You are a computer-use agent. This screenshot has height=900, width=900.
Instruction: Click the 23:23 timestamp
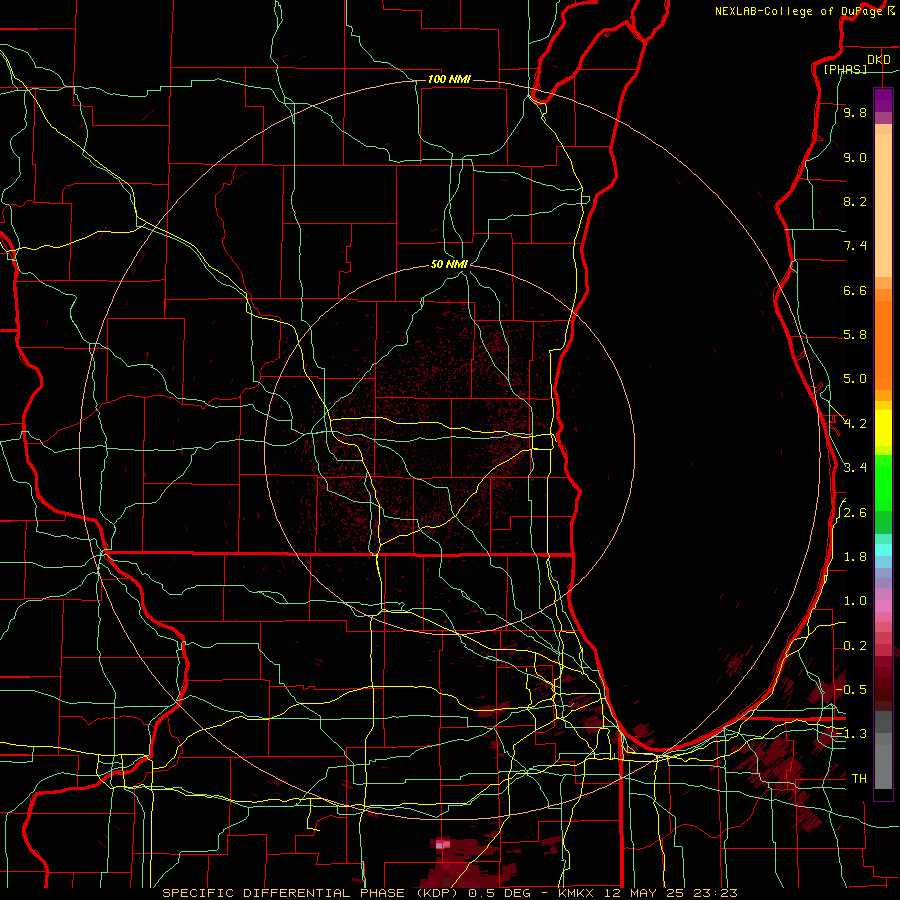[715, 893]
